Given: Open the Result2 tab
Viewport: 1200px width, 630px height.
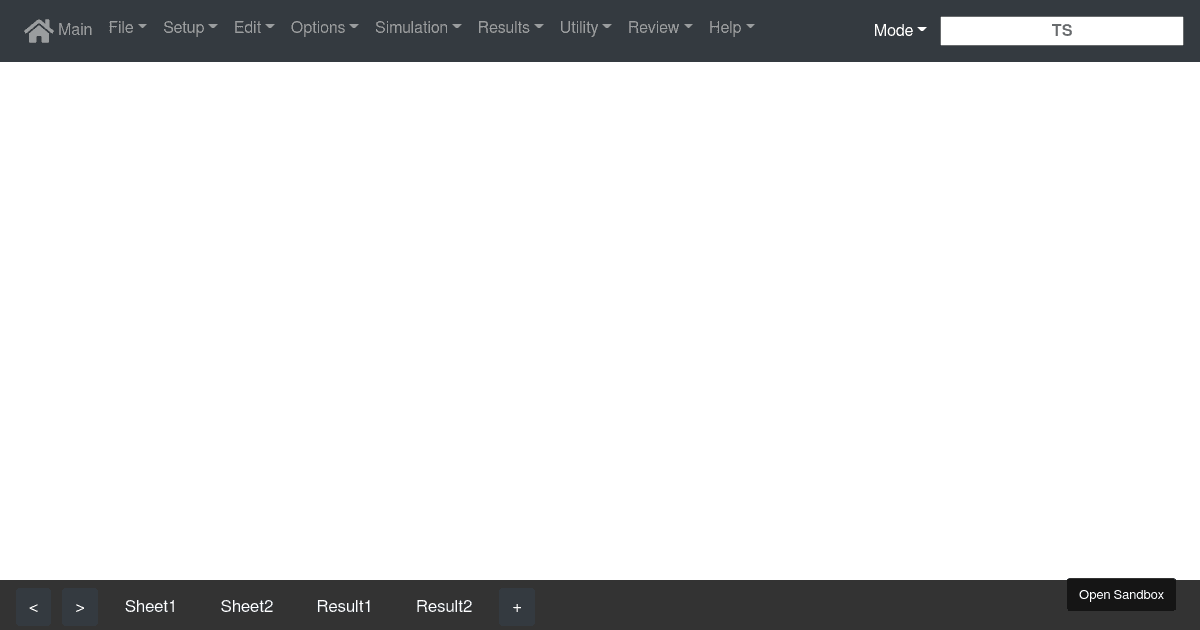Looking at the screenshot, I should pyautogui.click(x=444, y=606).
